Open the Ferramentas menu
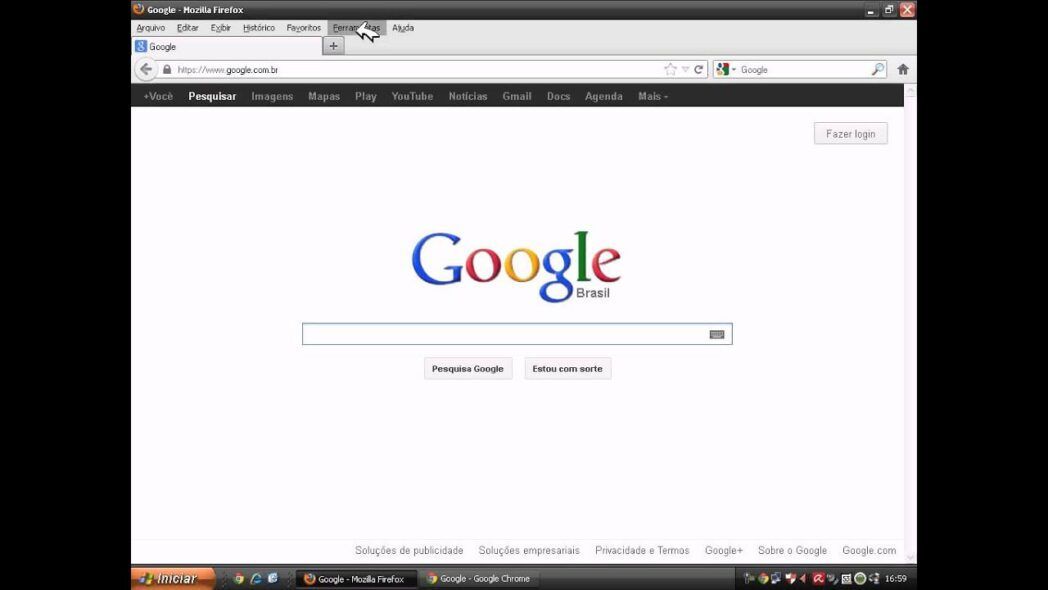 coord(356,28)
